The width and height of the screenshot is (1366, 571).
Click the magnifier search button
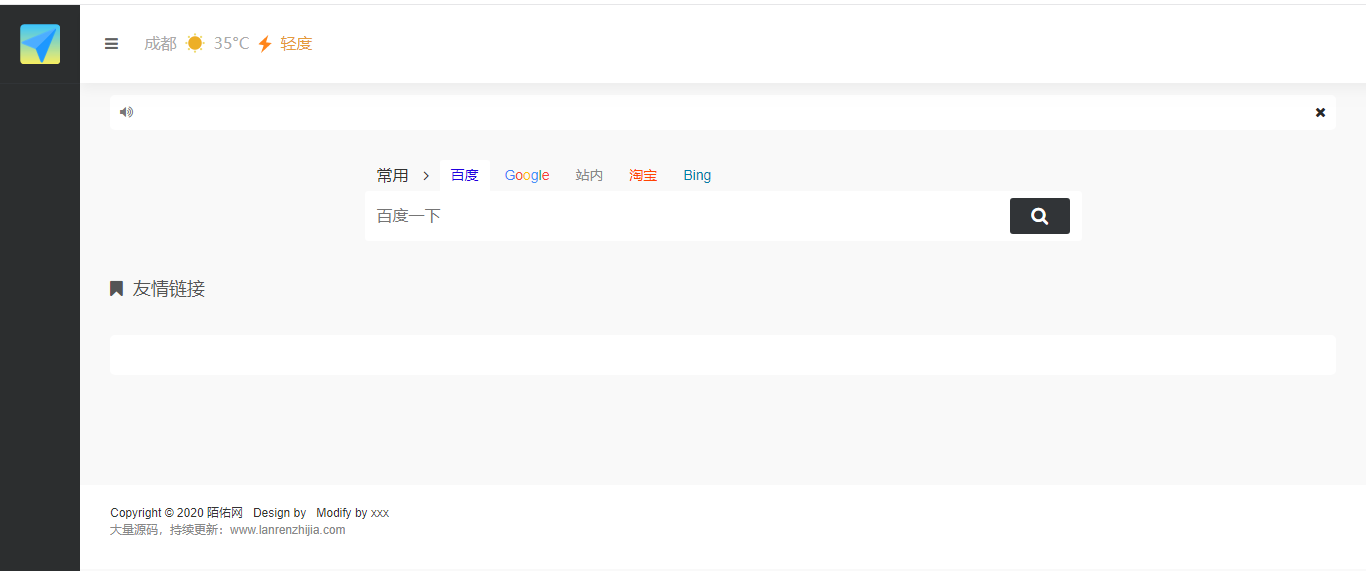[1040, 216]
